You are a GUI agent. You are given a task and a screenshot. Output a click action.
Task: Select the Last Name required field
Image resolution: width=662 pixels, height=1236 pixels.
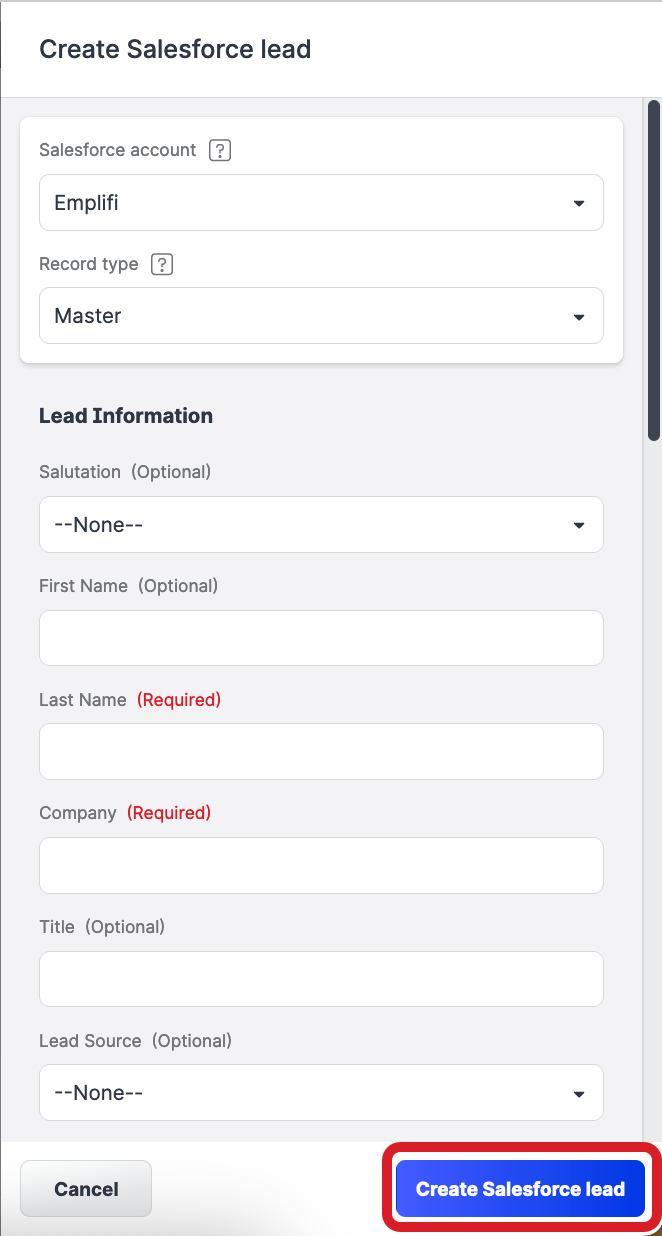pos(320,751)
